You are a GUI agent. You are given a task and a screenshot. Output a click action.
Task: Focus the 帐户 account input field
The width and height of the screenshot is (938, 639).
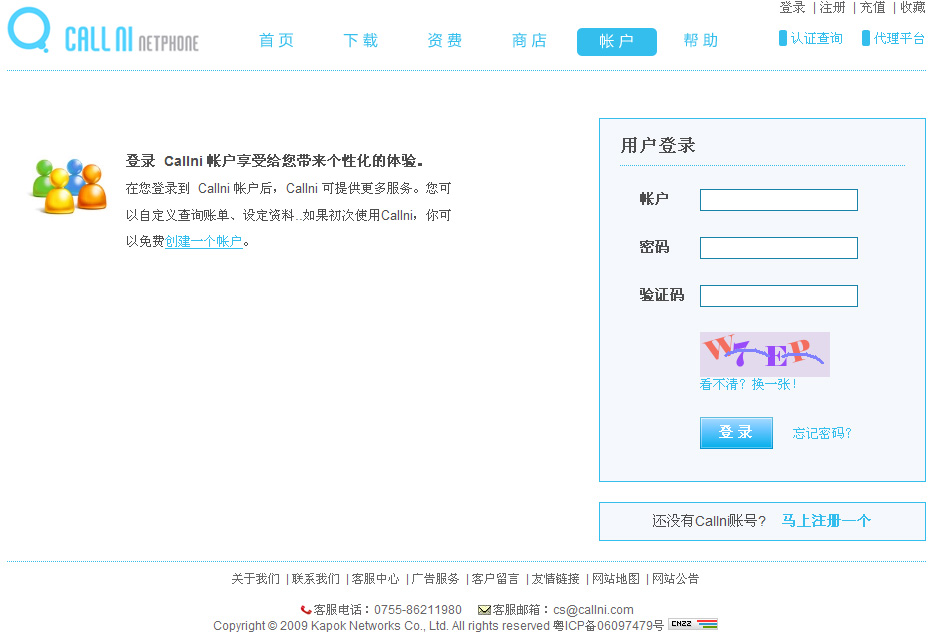pos(779,200)
